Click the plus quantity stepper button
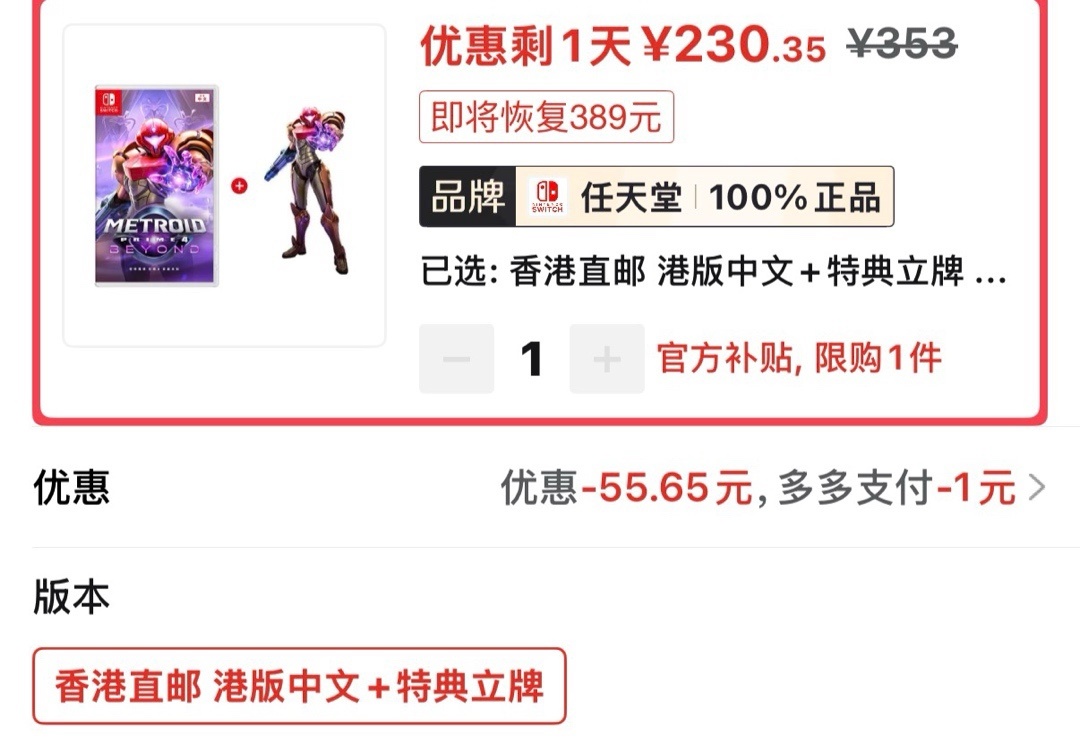 pos(607,359)
